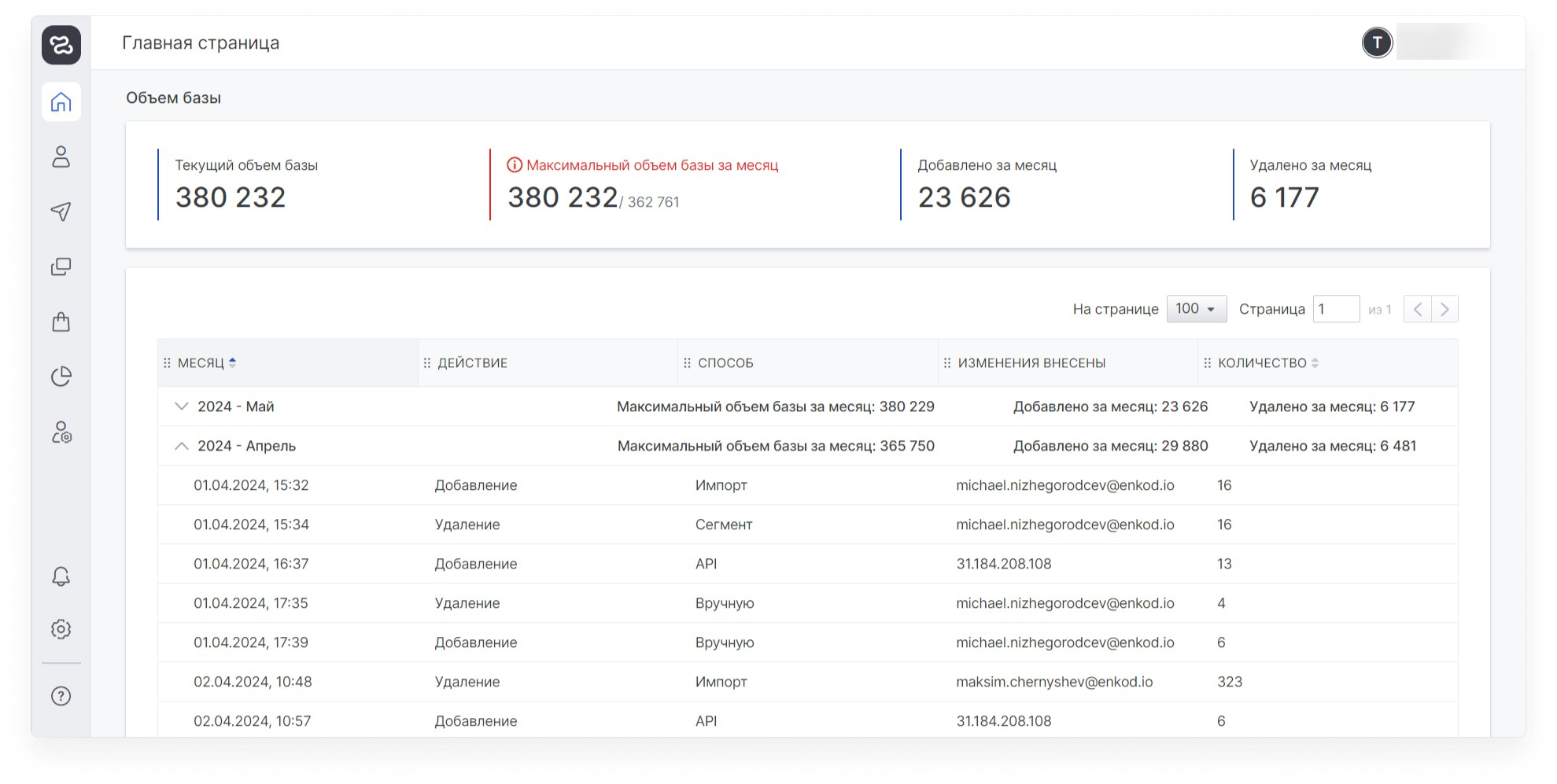Click the Максимальный объем базы за месяц label
The image size is (1557, 784).
pyautogui.click(x=652, y=165)
